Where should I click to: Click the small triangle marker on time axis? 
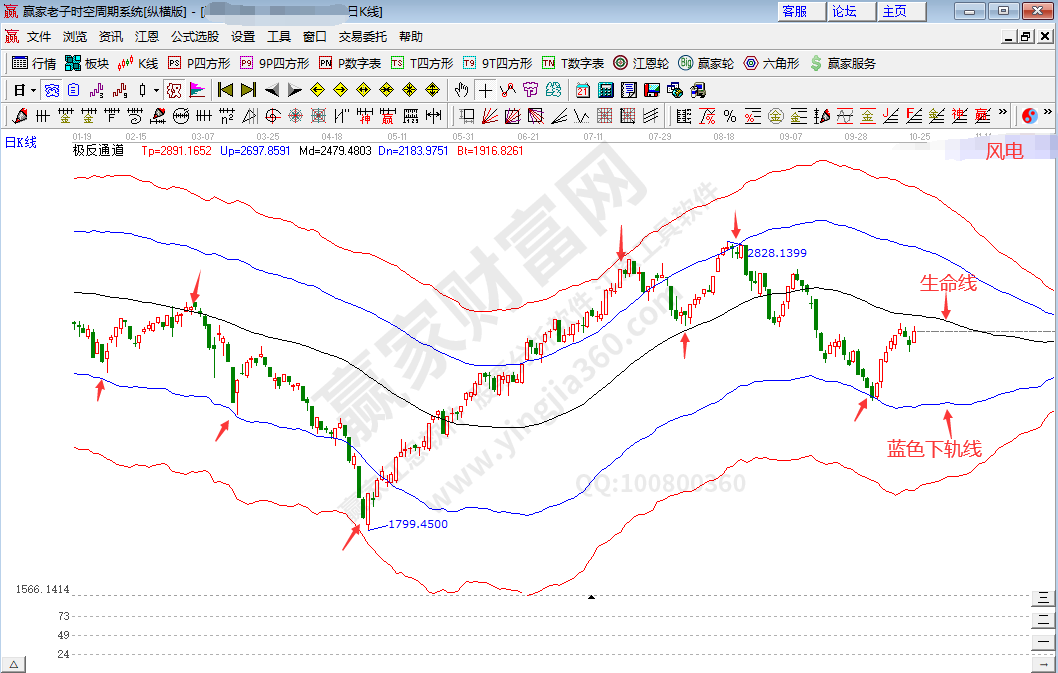tap(591, 596)
